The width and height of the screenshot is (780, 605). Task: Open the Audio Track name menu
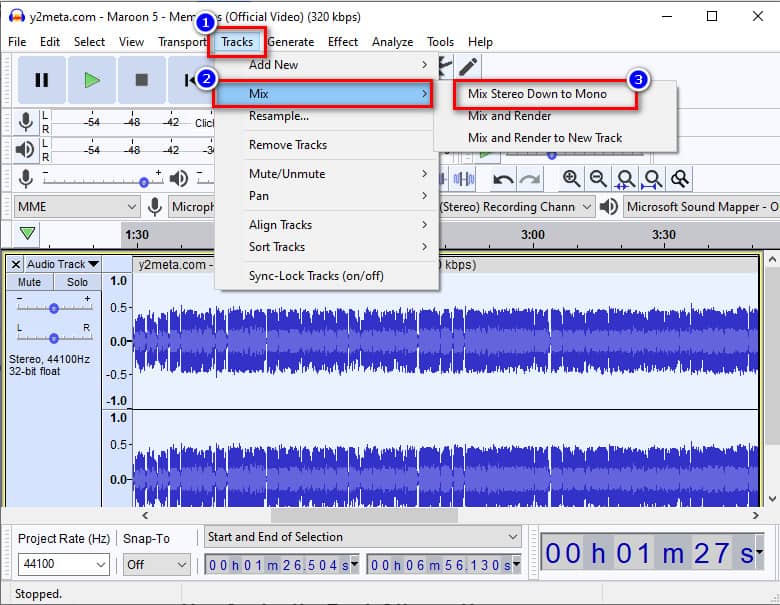pos(62,264)
